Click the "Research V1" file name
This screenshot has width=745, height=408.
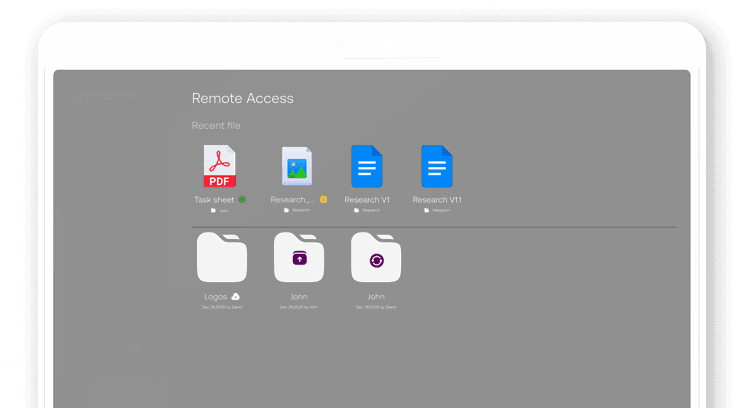point(367,199)
